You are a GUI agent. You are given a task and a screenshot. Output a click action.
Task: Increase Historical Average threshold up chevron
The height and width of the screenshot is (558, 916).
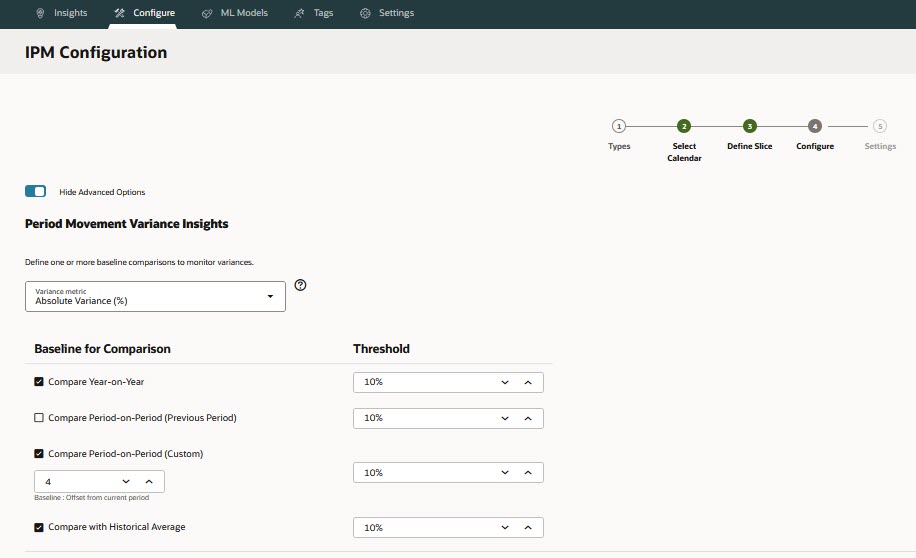click(x=528, y=527)
